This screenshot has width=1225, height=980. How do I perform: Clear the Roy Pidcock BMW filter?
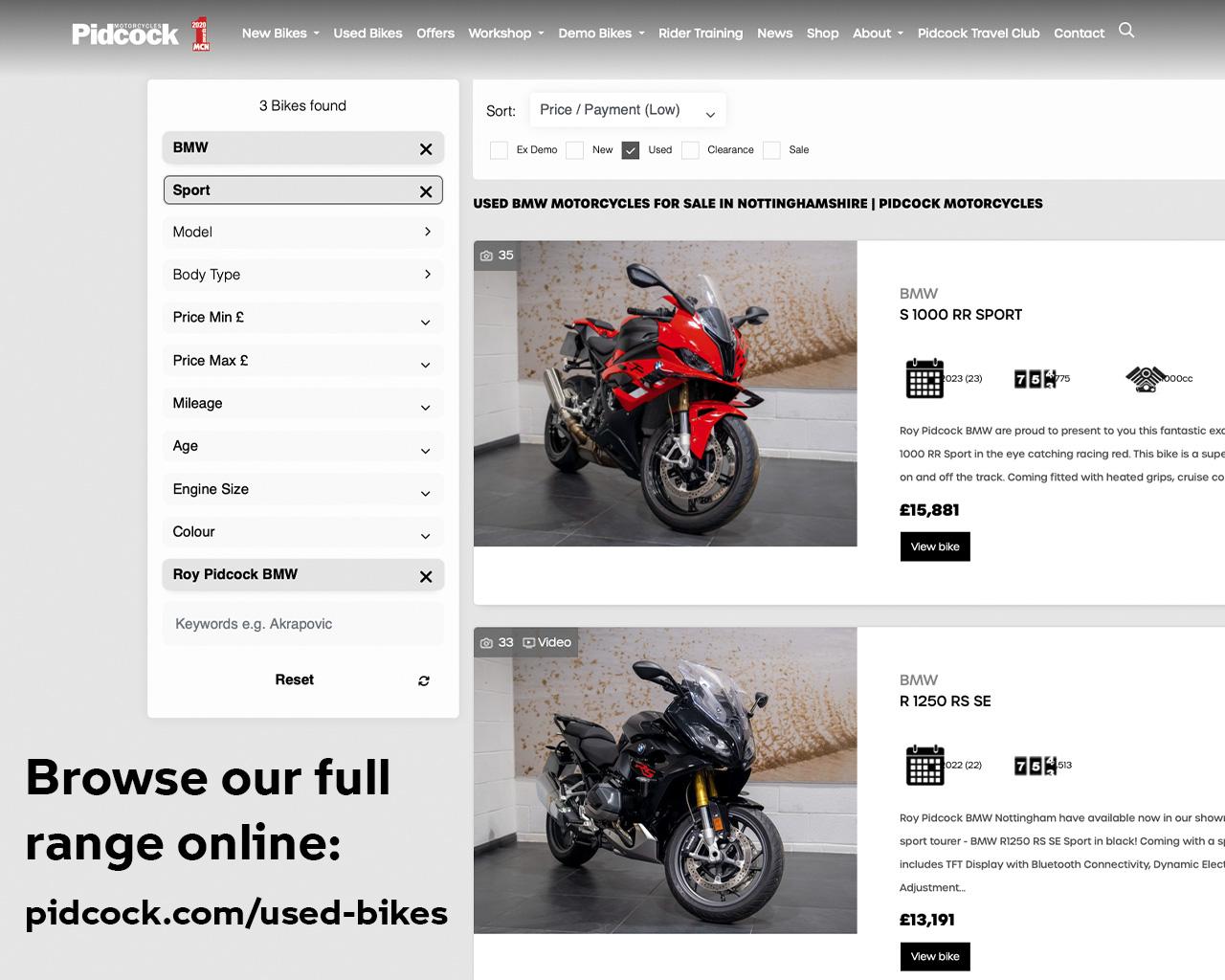tap(426, 576)
